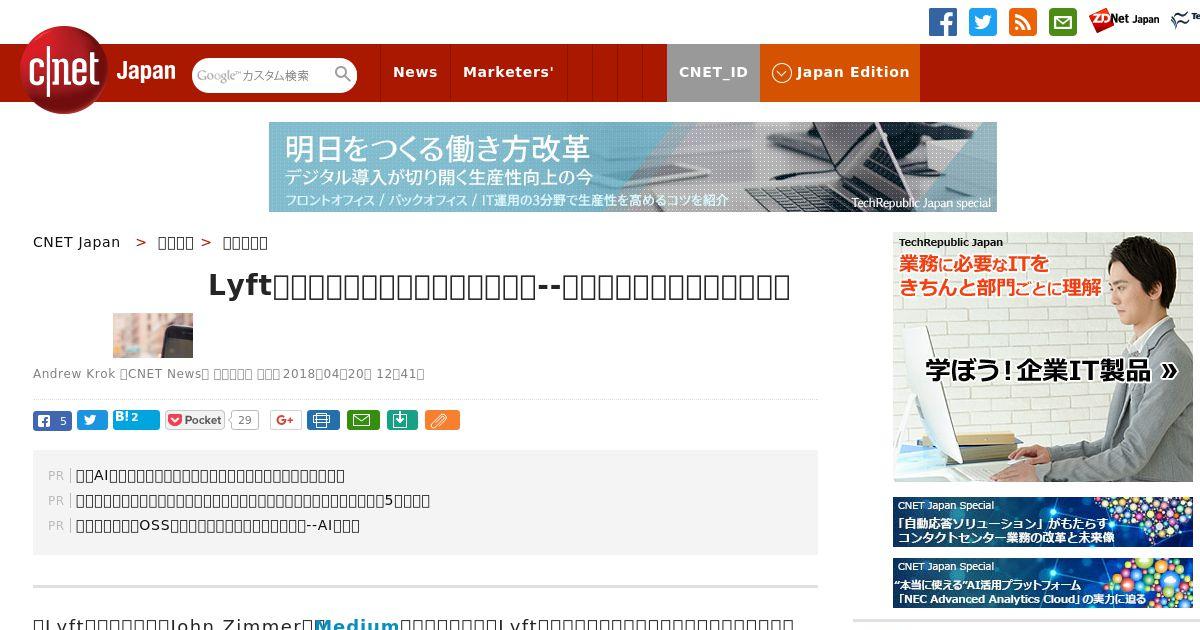Click the orange paperclip clip icon
The image size is (1200, 630).
tap(442, 420)
